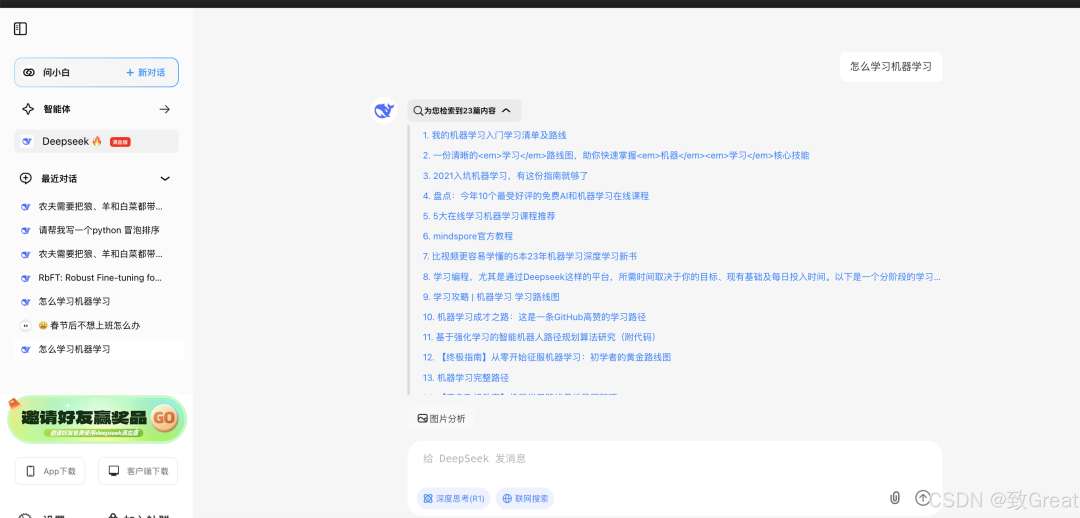Click the App下载 button
Screen dimensions: 1080x518
50,471
